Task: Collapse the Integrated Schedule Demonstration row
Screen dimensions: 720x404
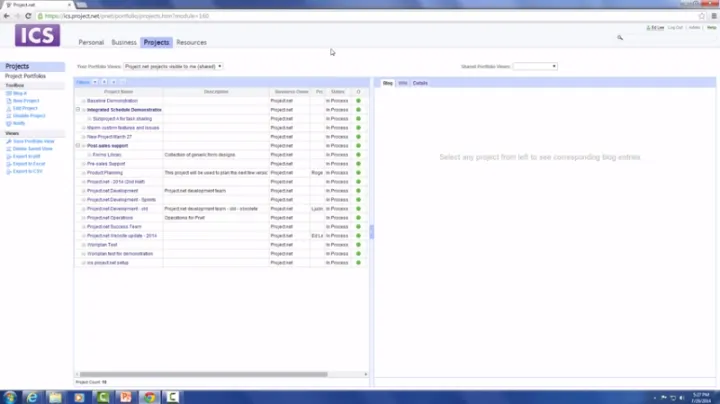Action: tap(78, 110)
